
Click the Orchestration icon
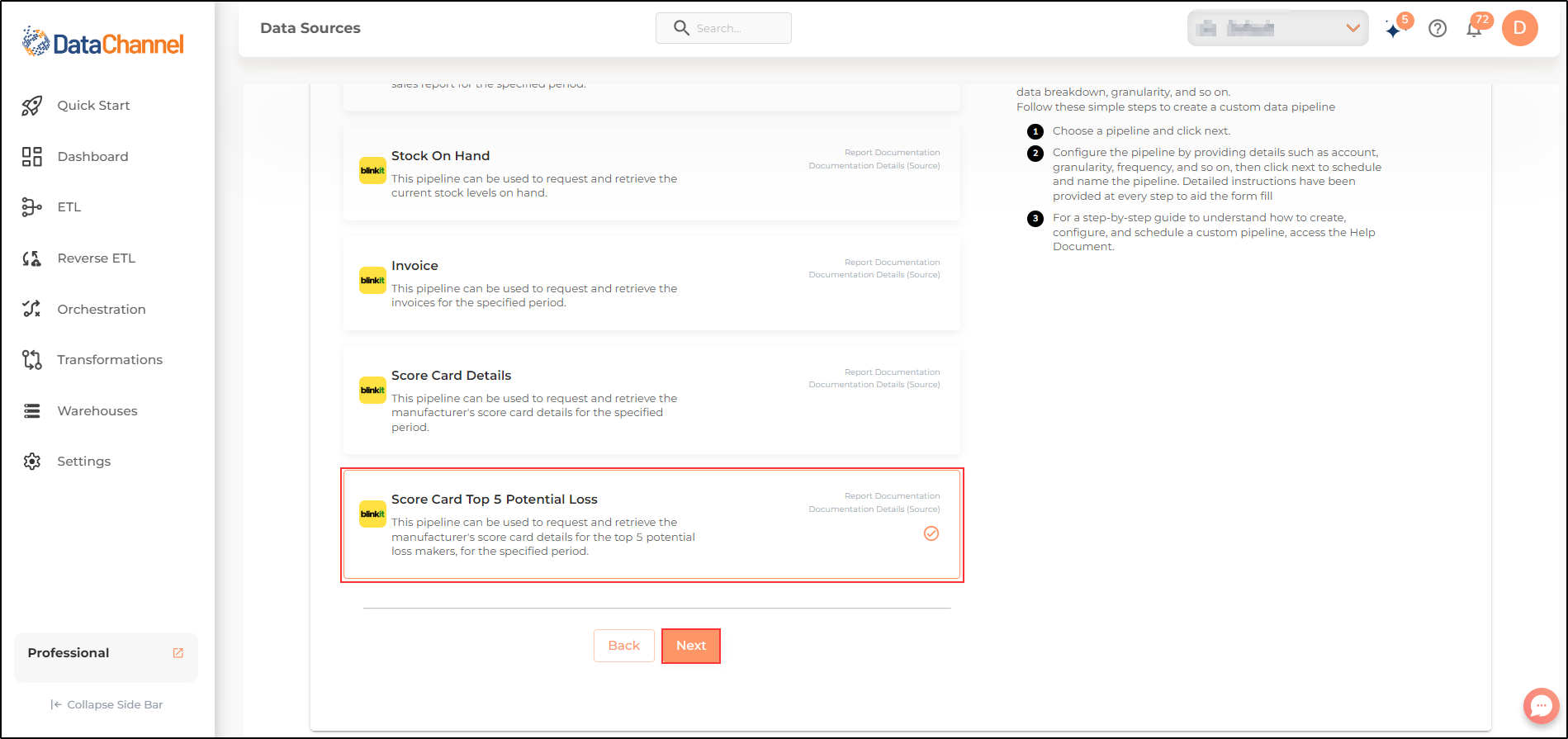pos(31,310)
